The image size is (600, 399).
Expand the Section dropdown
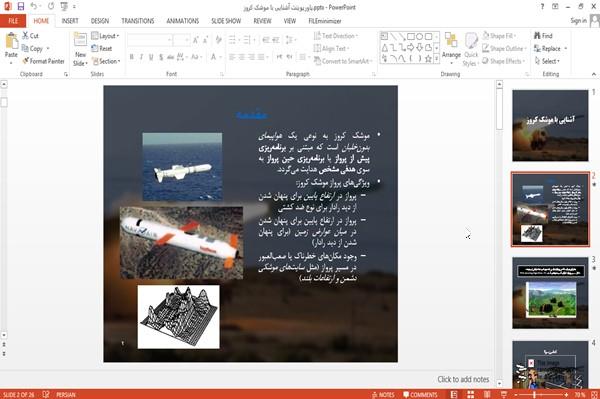(x=106, y=61)
